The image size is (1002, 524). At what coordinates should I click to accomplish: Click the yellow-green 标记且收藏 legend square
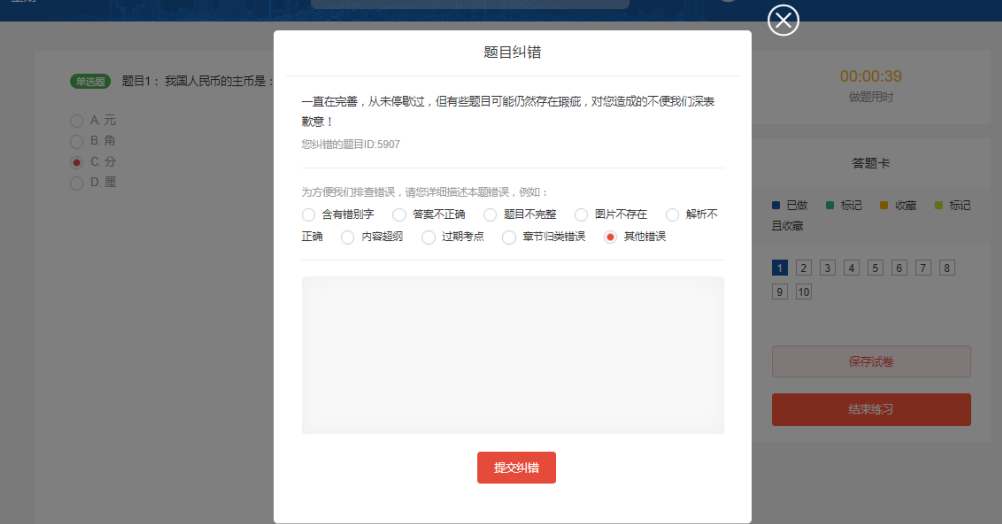939,205
